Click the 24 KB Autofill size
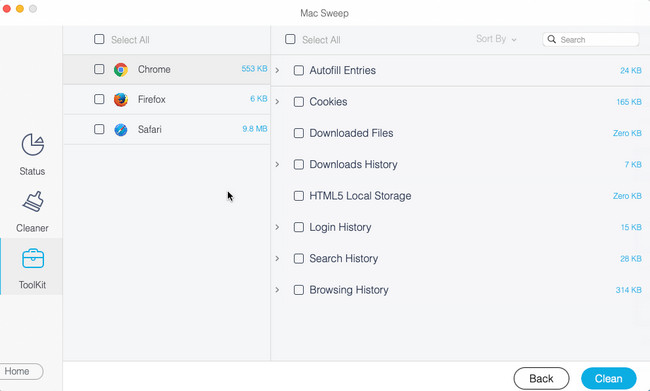The image size is (650, 391). (631, 70)
